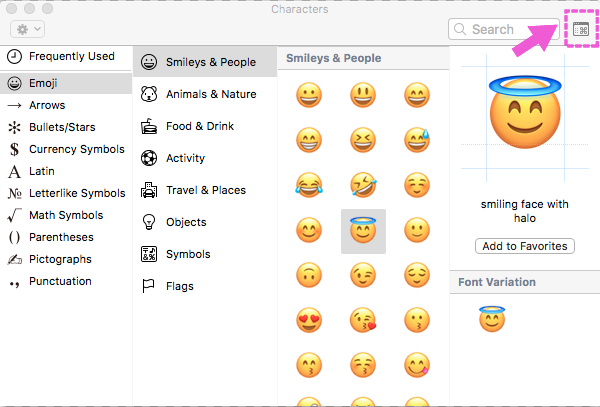Screen dimensions: 600x407
Task: Choose Math Symbols in the sidebar
Action: point(66,215)
